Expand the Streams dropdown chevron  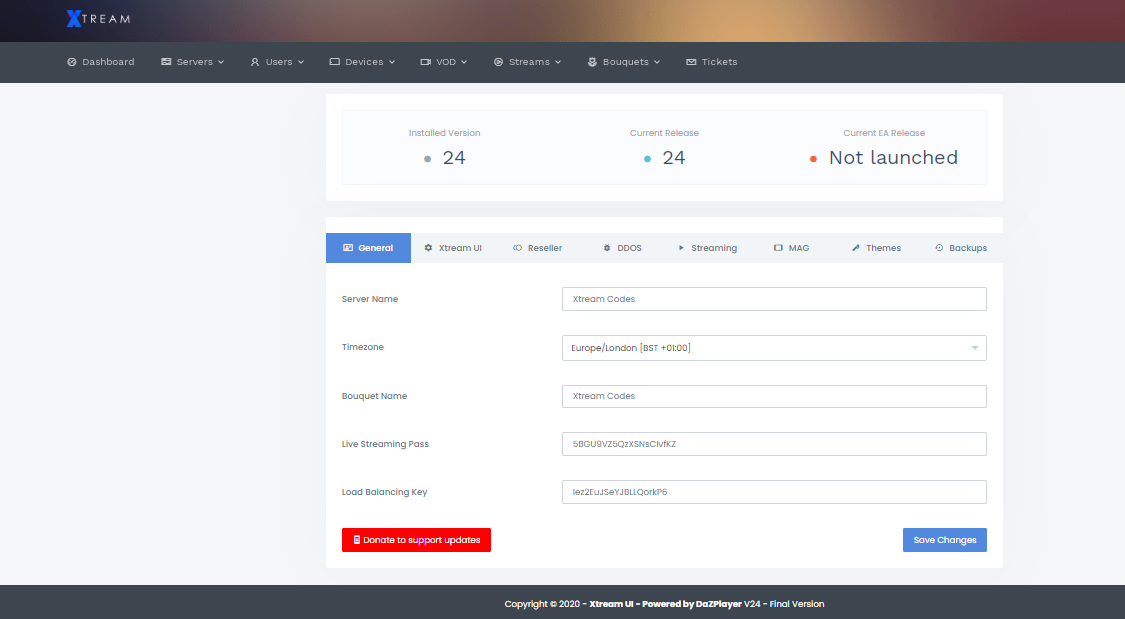point(558,62)
